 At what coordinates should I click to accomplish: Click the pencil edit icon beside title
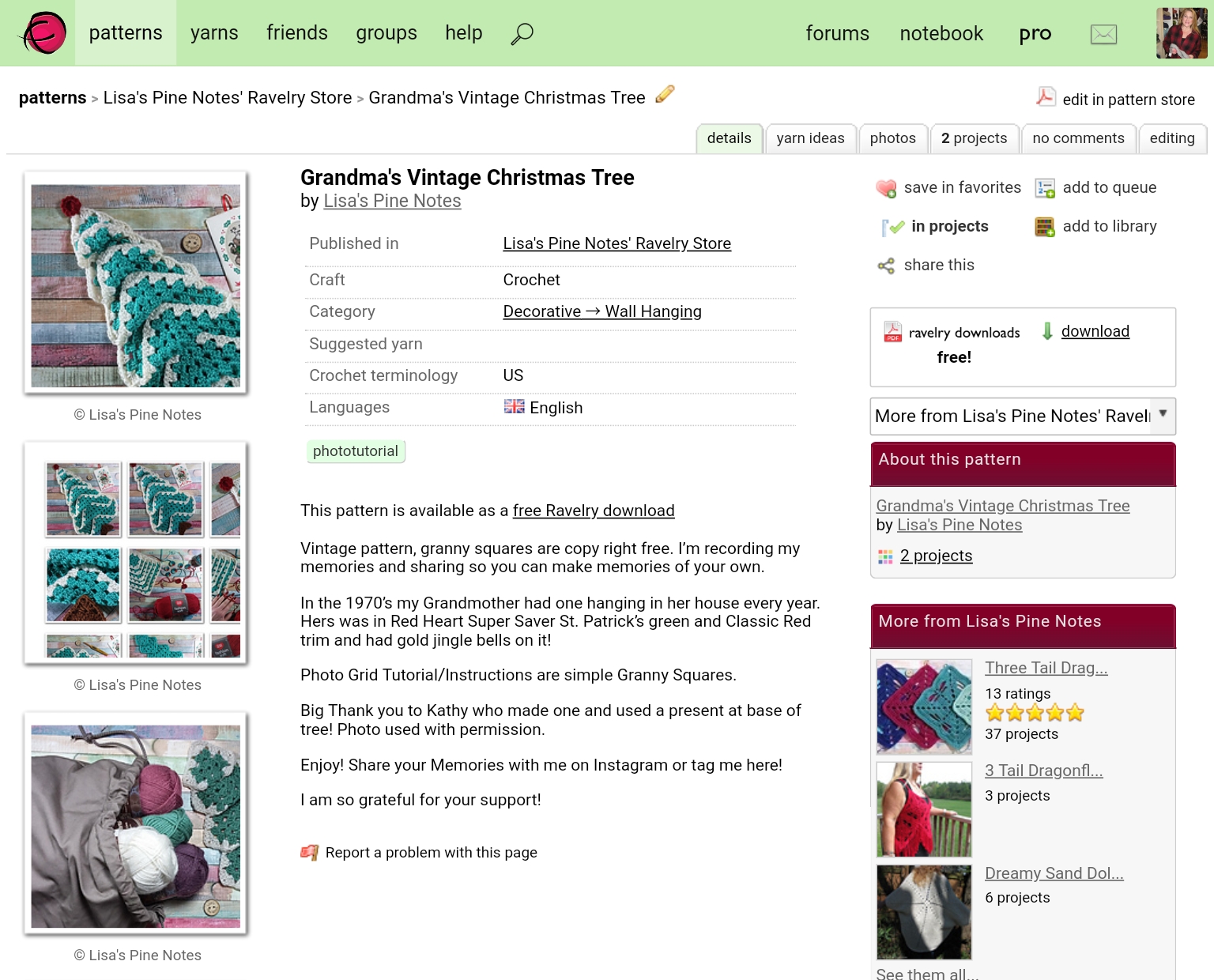coord(665,94)
